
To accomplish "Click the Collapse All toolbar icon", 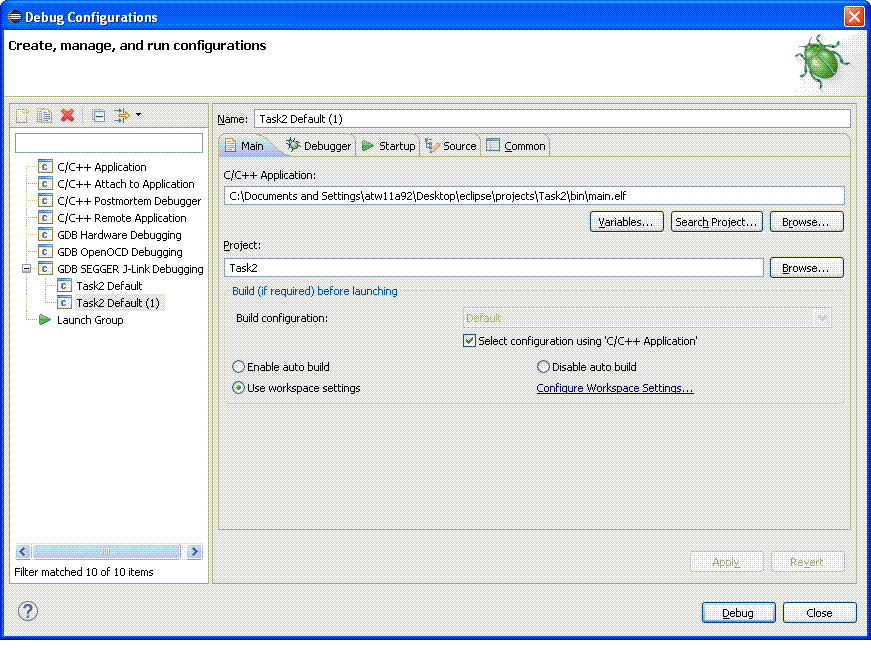I will 99,115.
